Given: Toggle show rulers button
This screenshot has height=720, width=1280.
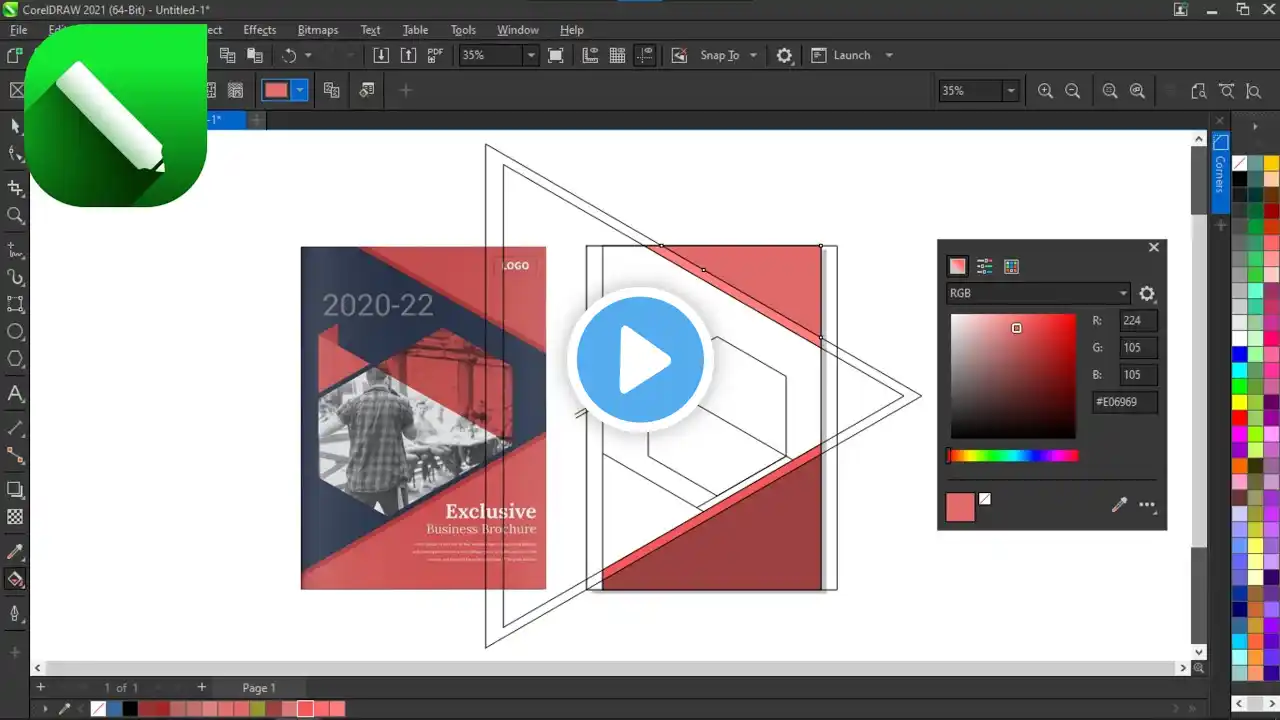Looking at the screenshot, I should [x=590, y=55].
